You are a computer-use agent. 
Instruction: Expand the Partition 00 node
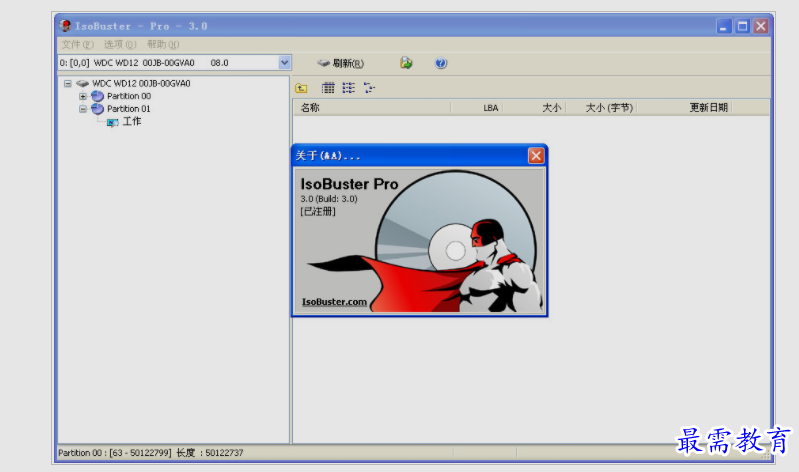coord(83,96)
